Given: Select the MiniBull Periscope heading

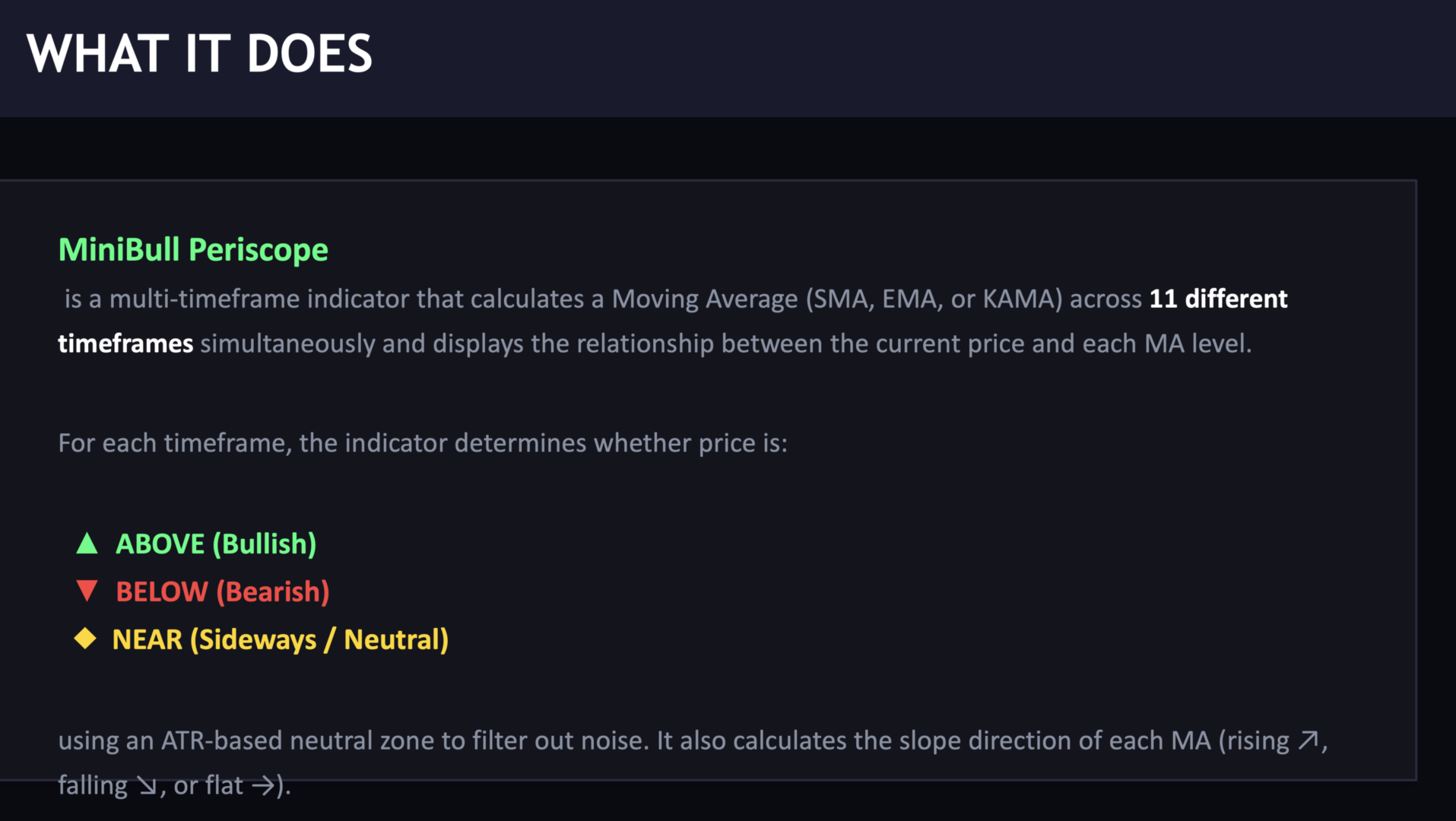Looking at the screenshot, I should 193,250.
